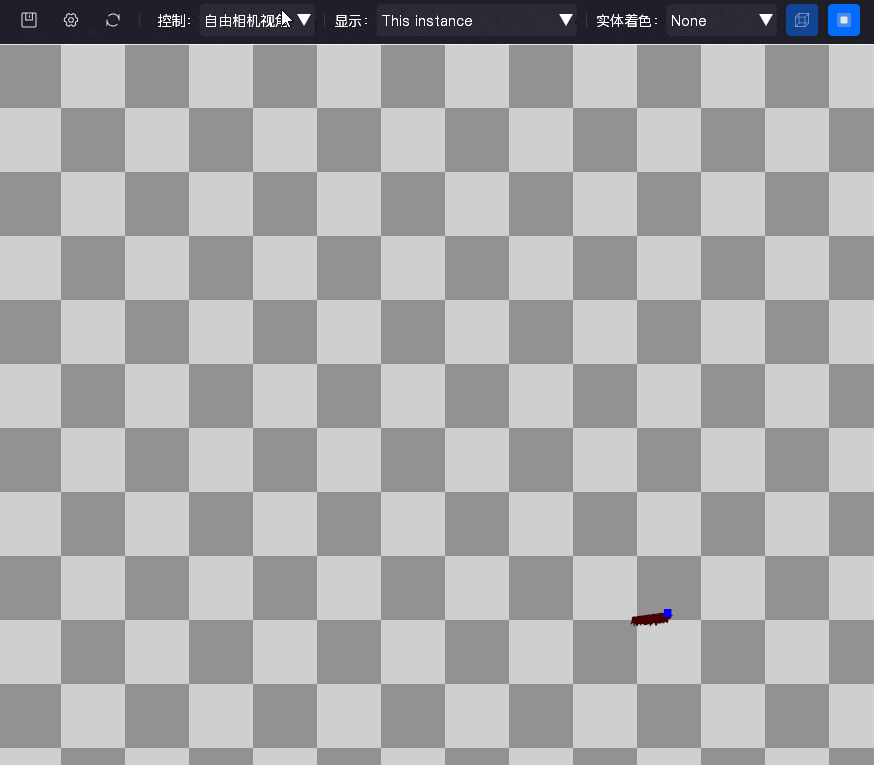874x765 pixels.
Task: Select the small blue square marker in viewport
Action: 667,613
